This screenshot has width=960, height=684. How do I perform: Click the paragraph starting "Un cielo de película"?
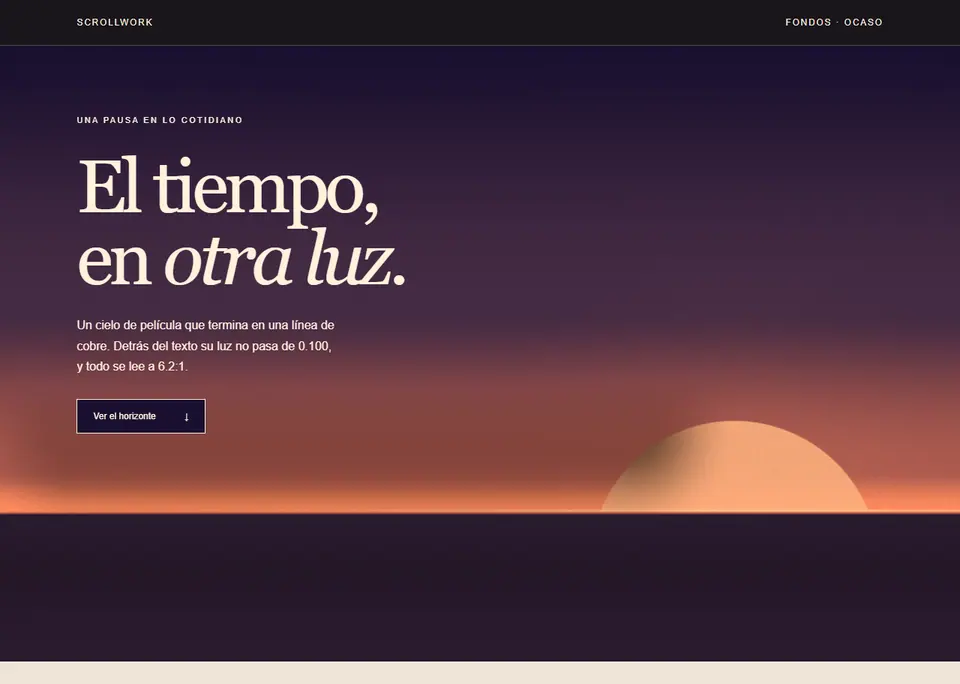click(x=205, y=346)
